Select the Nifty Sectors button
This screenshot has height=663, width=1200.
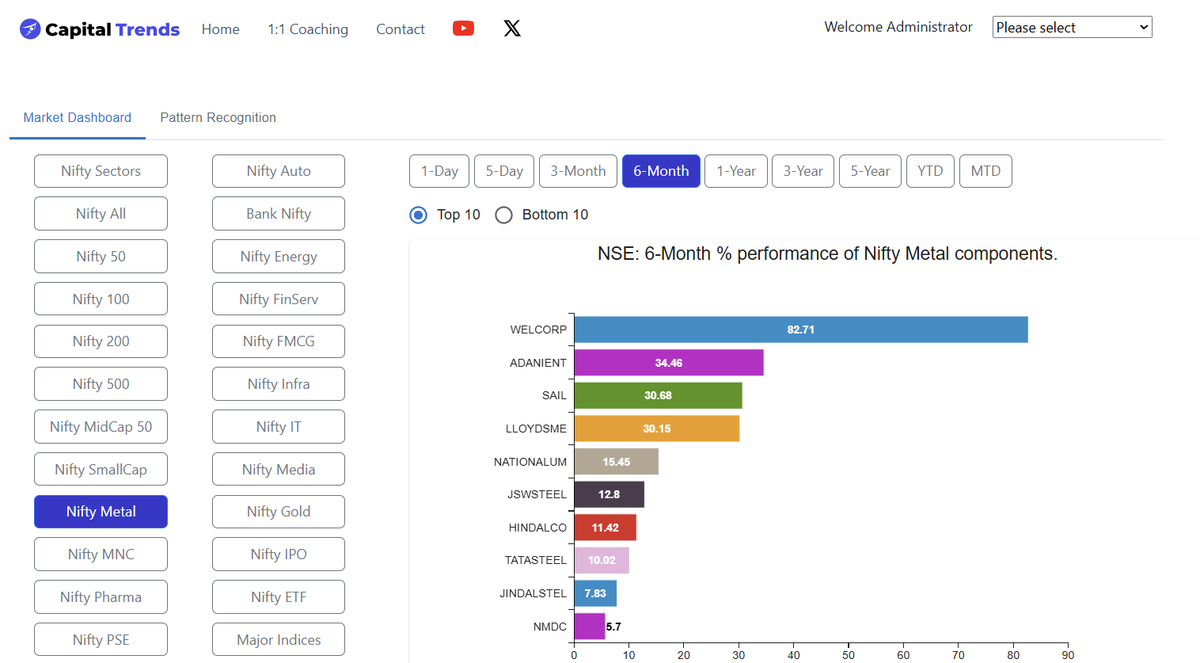(101, 171)
